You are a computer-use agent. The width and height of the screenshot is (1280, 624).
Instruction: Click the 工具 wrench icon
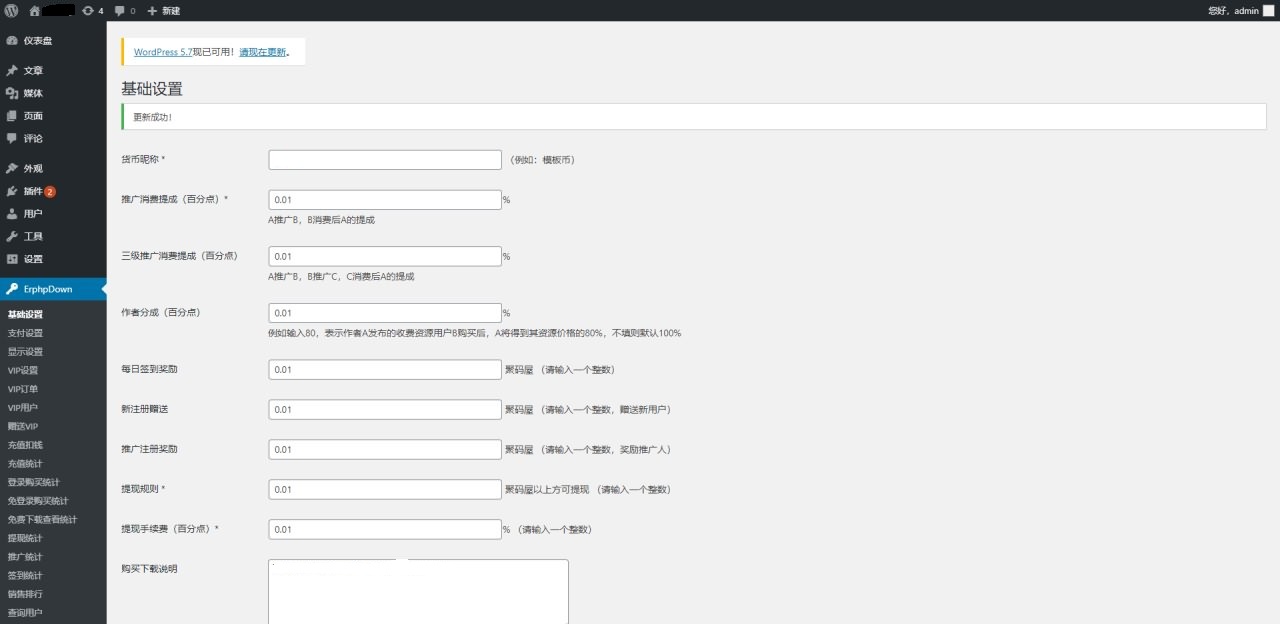tap(12, 236)
